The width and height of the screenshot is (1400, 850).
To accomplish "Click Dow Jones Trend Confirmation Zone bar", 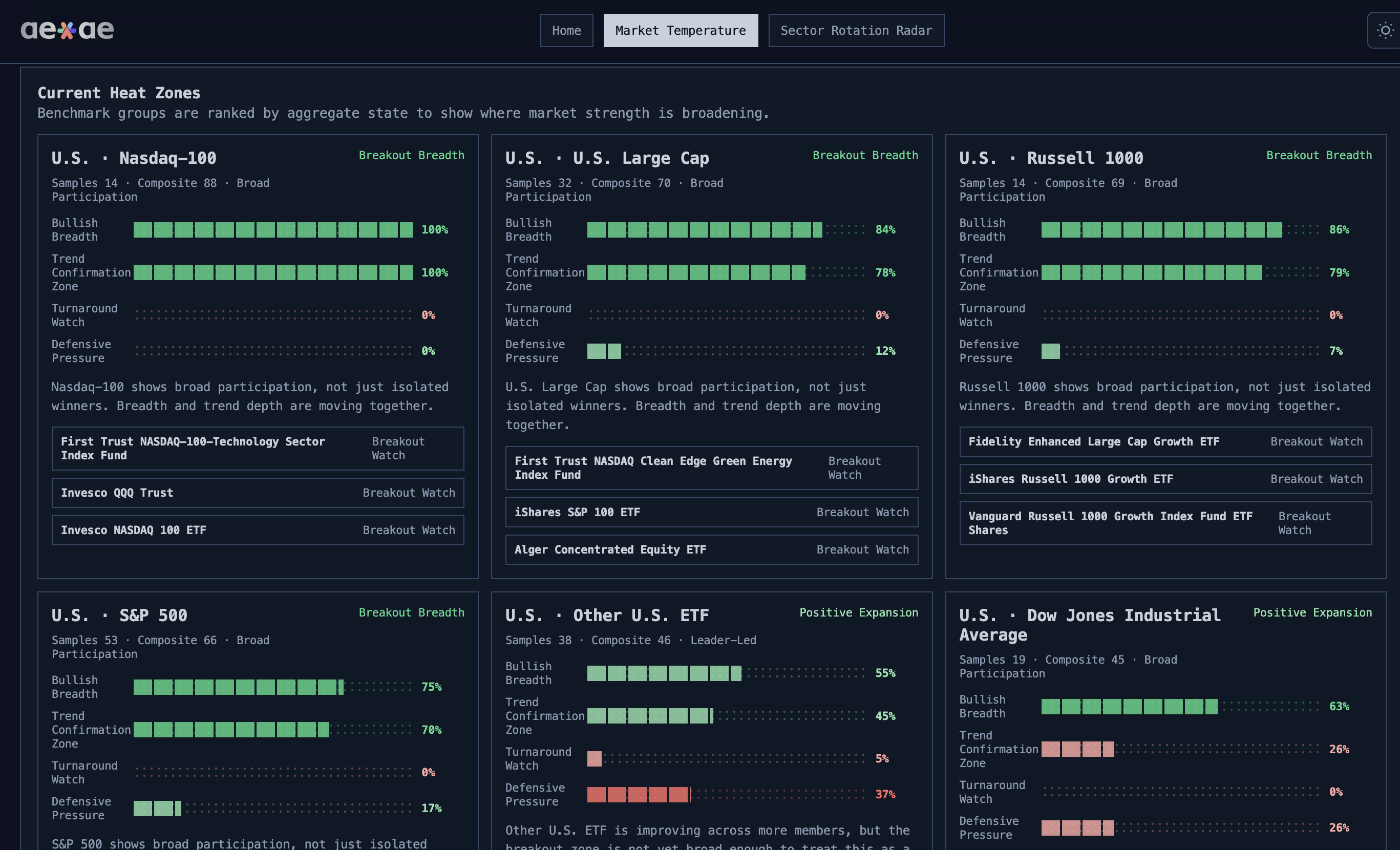I will 1181,750.
